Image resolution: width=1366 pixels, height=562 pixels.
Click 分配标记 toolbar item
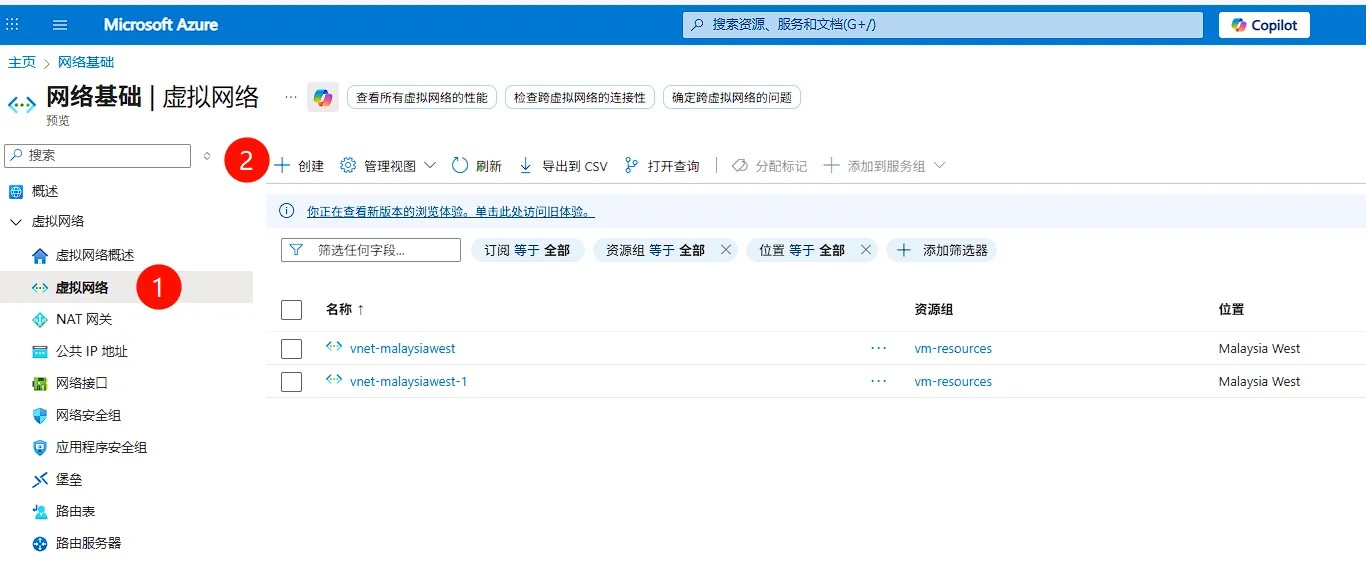769,166
